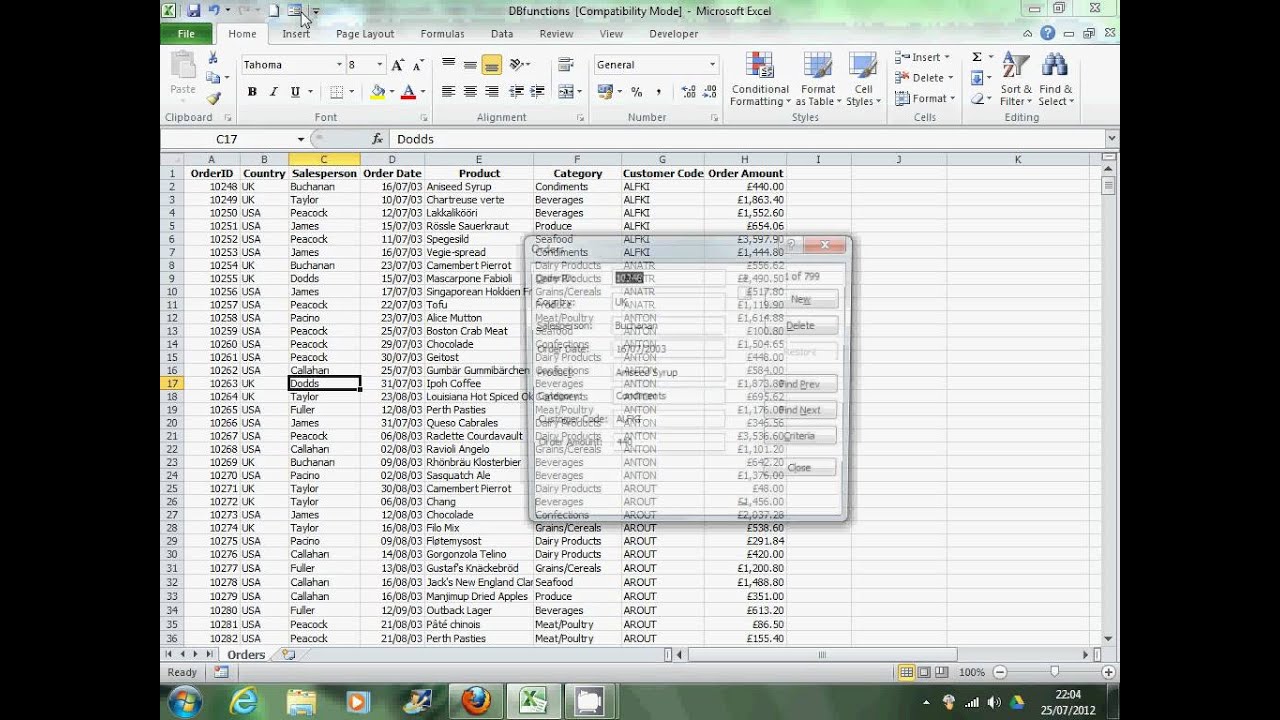1280x720 pixels.
Task: Apply accounting number format
Action: point(604,92)
